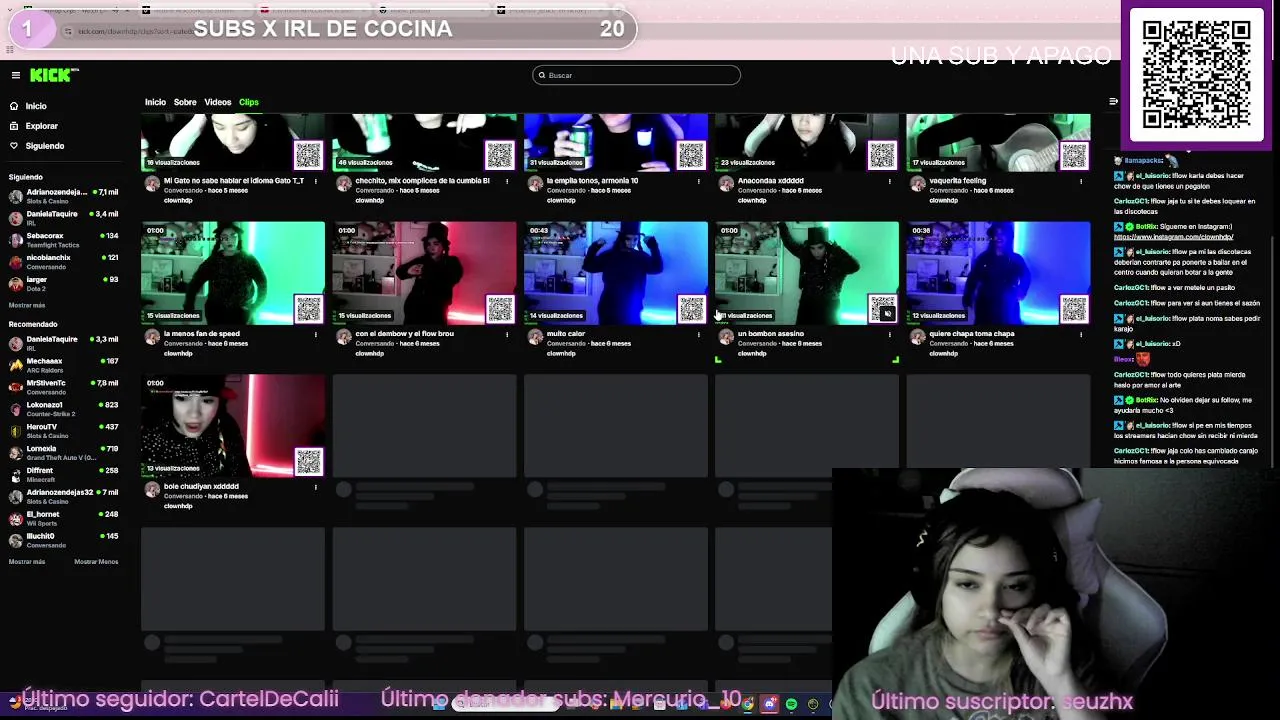This screenshot has width=1280, height=720.
Task: Open options menu for 'chechito, mix' clip
Action: [507, 181]
